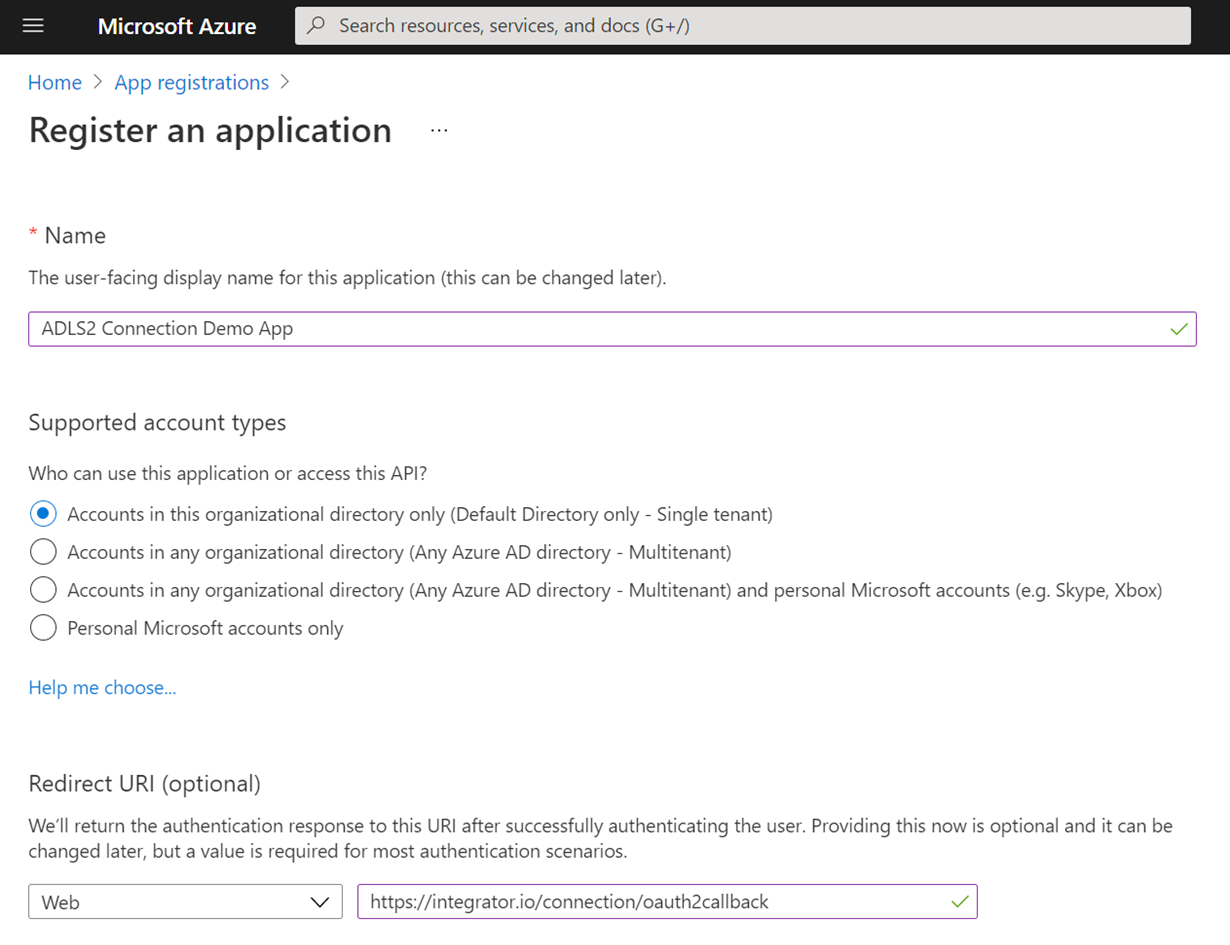Click the Name field label
Viewport: 1230px width, 945px height.
(75, 236)
